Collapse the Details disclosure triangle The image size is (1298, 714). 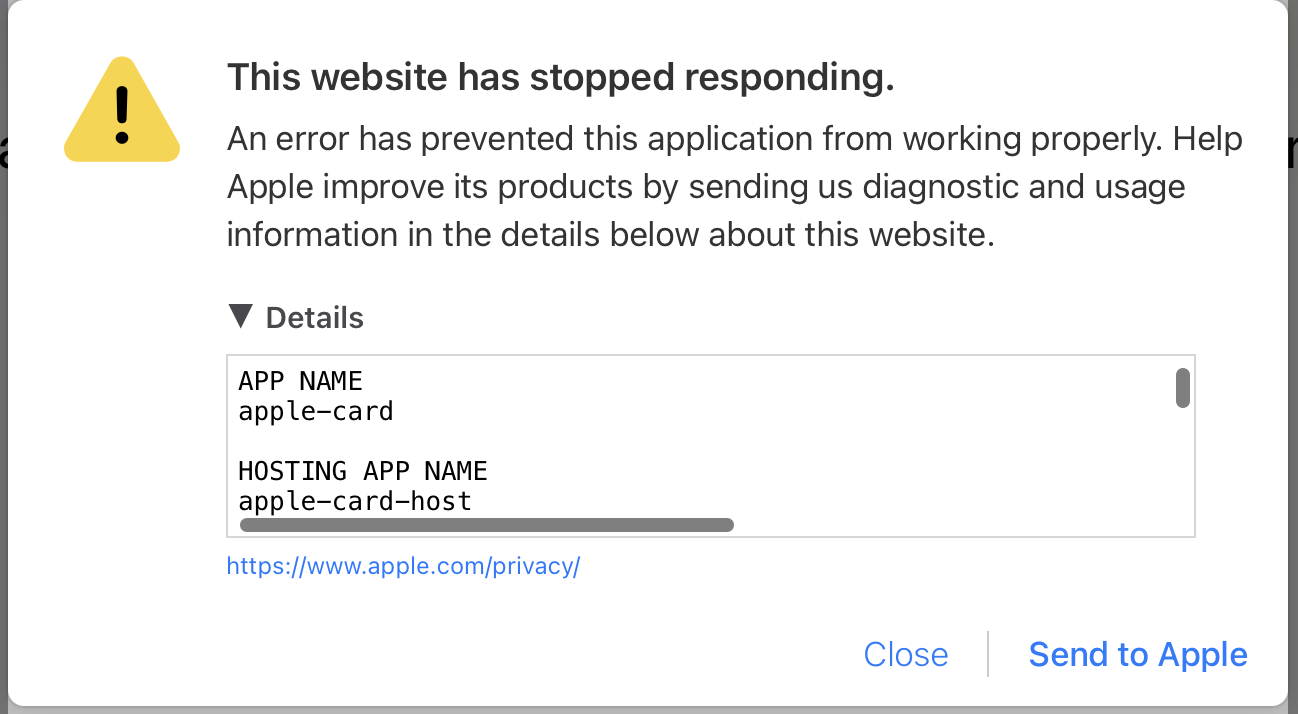point(240,317)
